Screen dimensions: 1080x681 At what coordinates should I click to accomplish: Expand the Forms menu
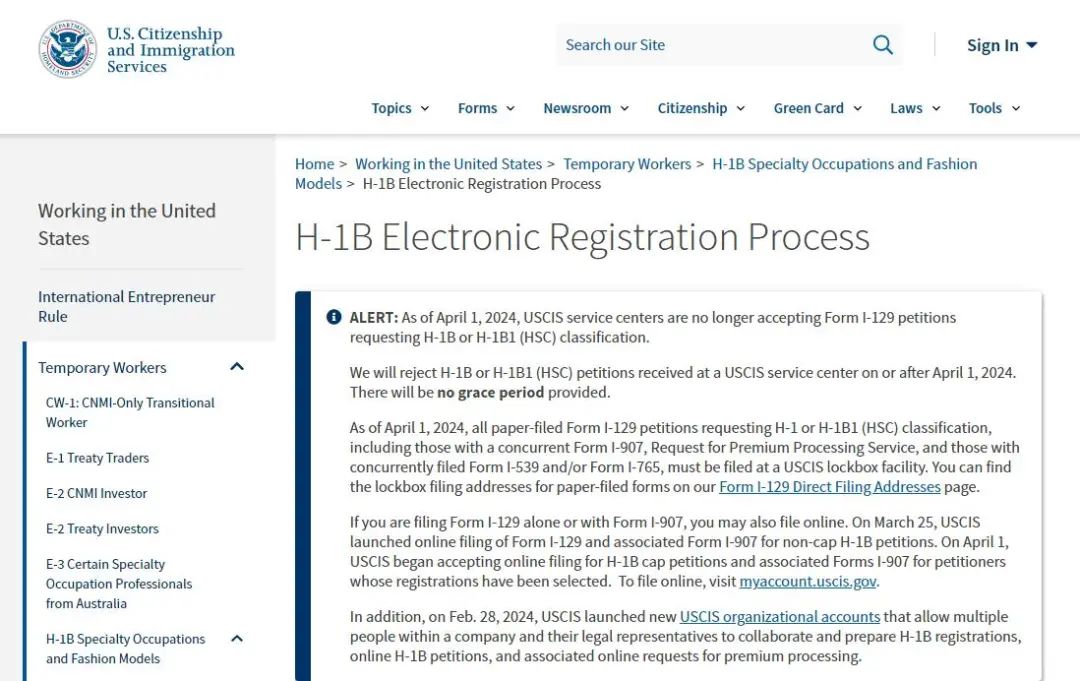(x=486, y=108)
